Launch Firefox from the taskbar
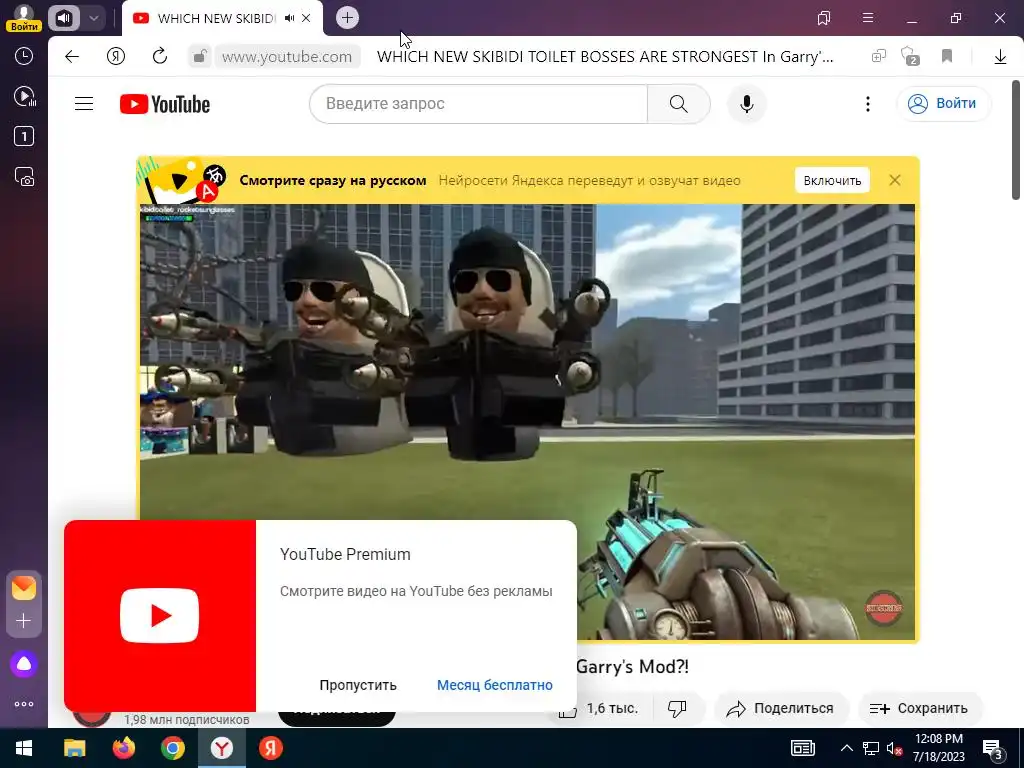The height and width of the screenshot is (768, 1024). click(124, 748)
